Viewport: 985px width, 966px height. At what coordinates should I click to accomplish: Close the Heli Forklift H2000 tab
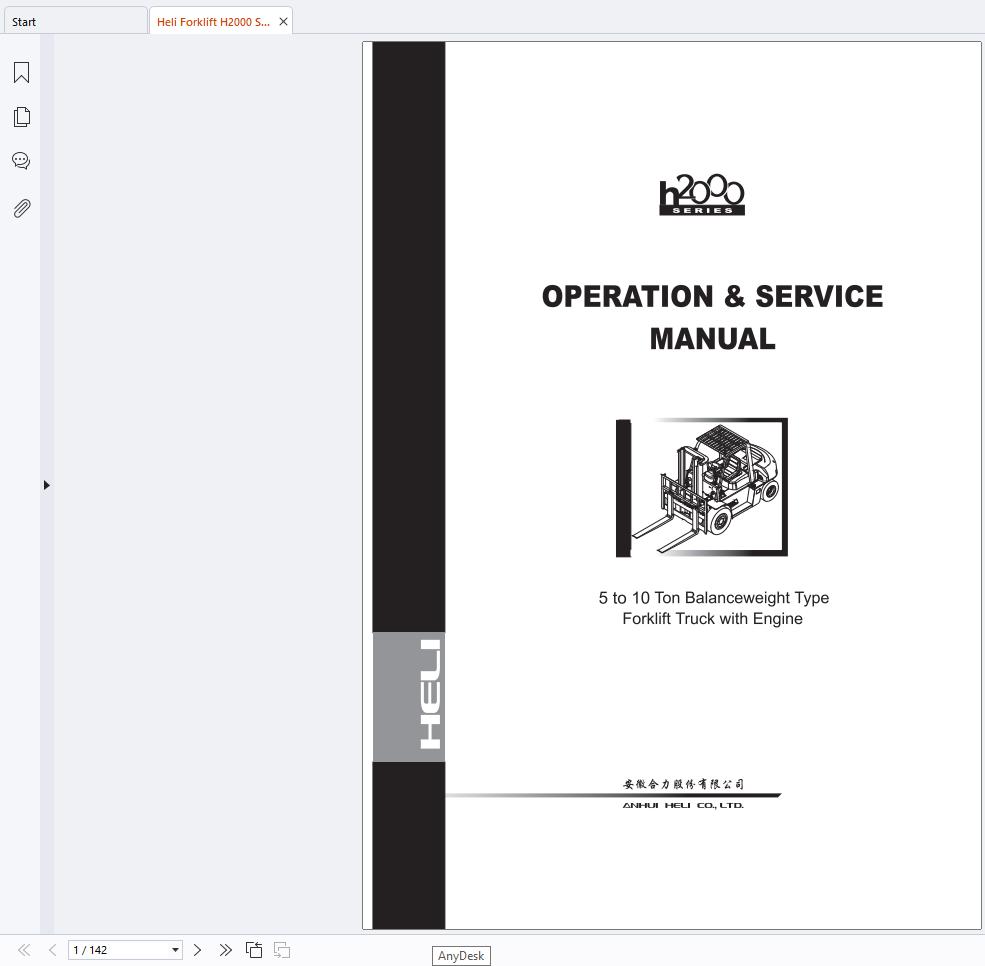pos(283,22)
